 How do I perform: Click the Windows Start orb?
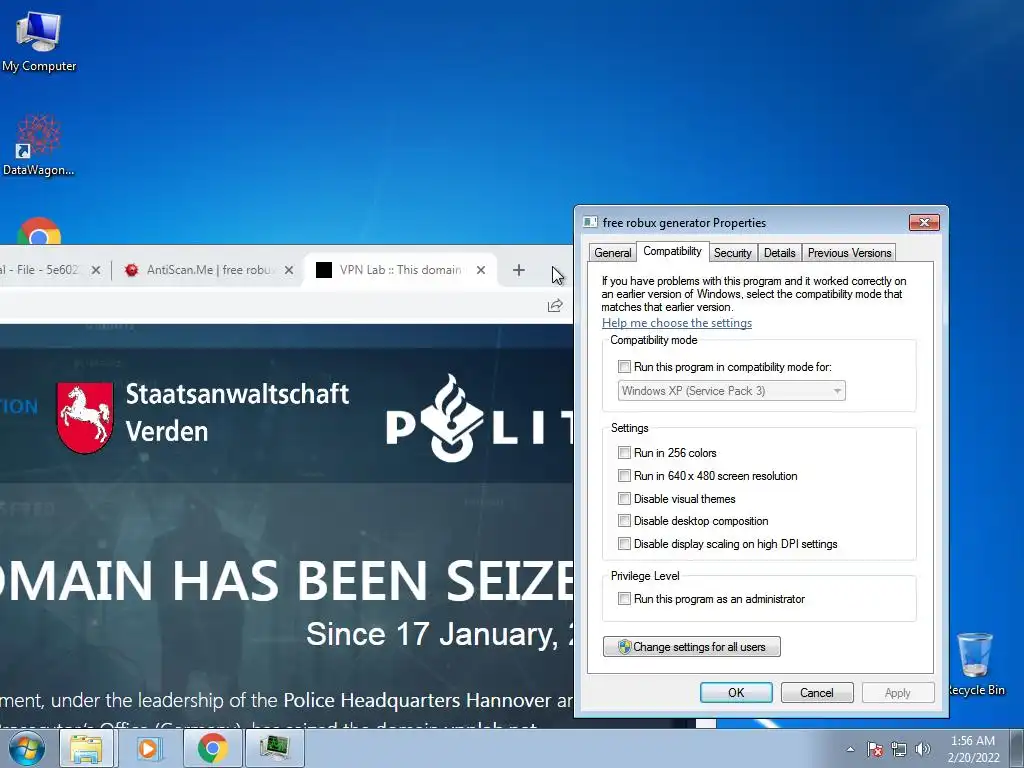27,748
